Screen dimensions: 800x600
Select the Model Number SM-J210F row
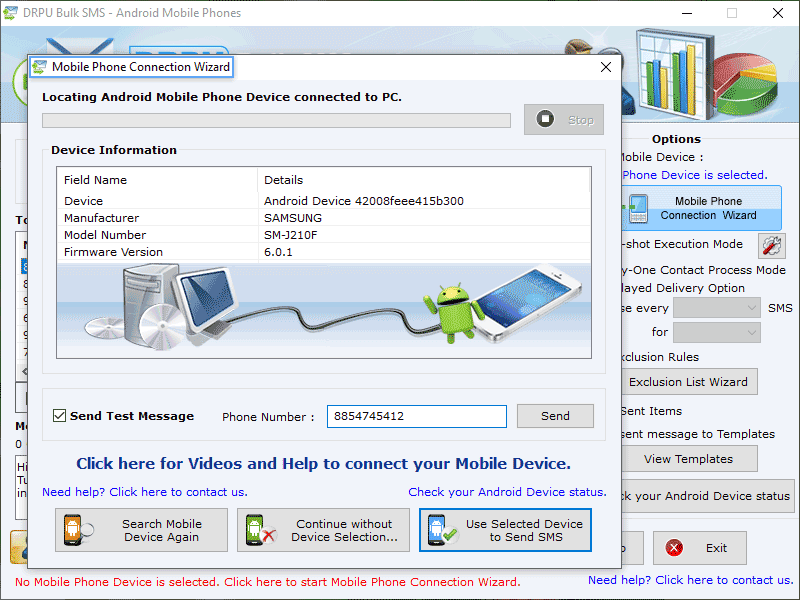323,235
